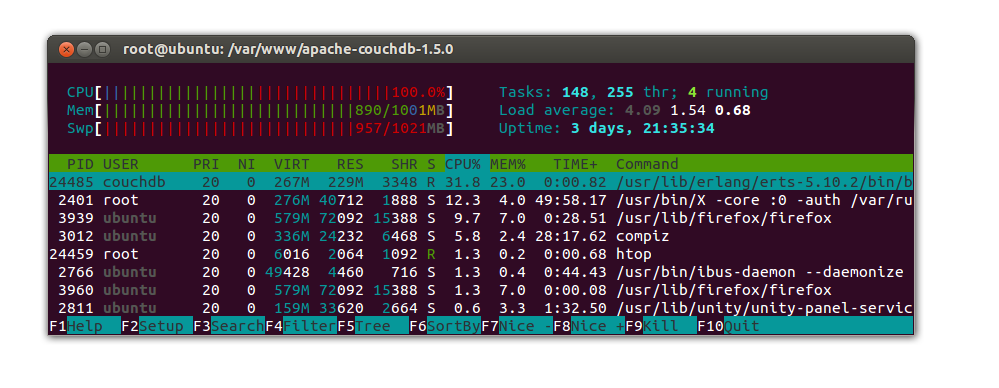Viewport: 999px width, 388px height.
Task: Select the compiz process row
Action: 481,236
